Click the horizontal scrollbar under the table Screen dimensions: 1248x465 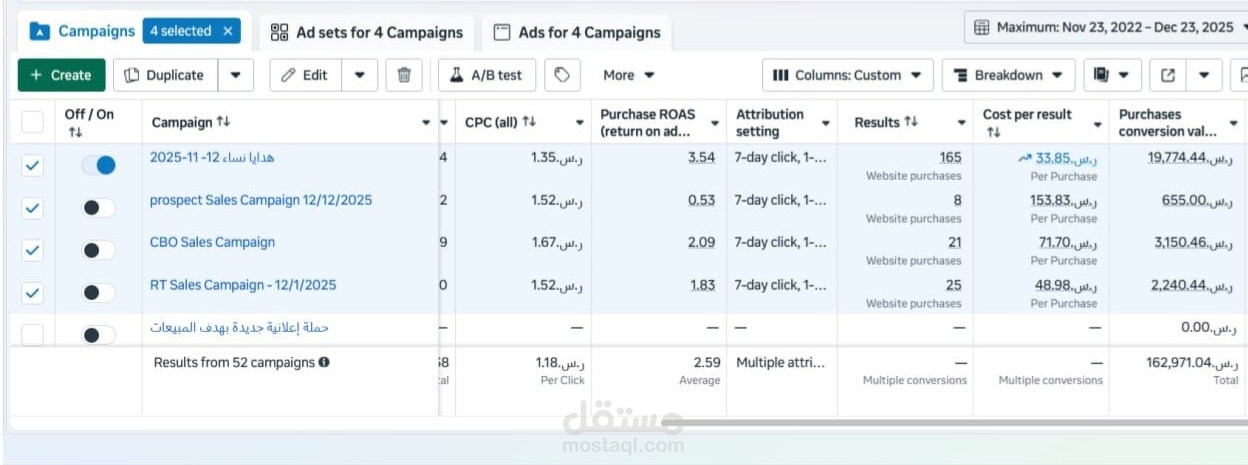pyautogui.click(x=950, y=423)
